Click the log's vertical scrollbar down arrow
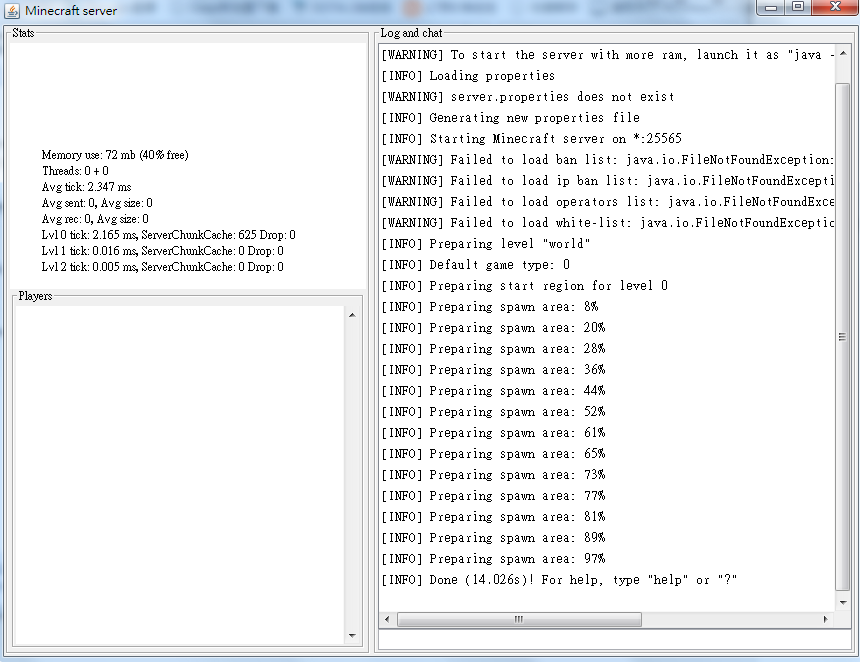860x662 pixels. (843, 602)
